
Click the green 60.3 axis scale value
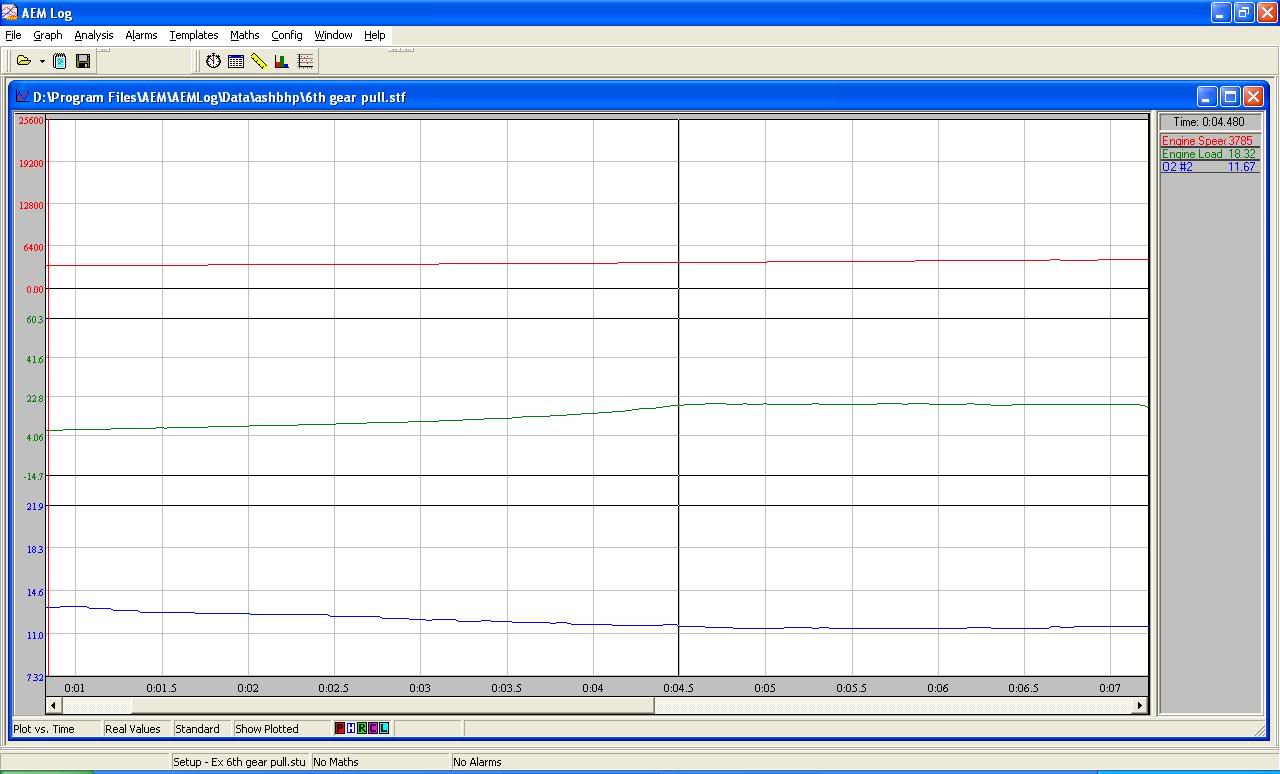tap(35, 320)
